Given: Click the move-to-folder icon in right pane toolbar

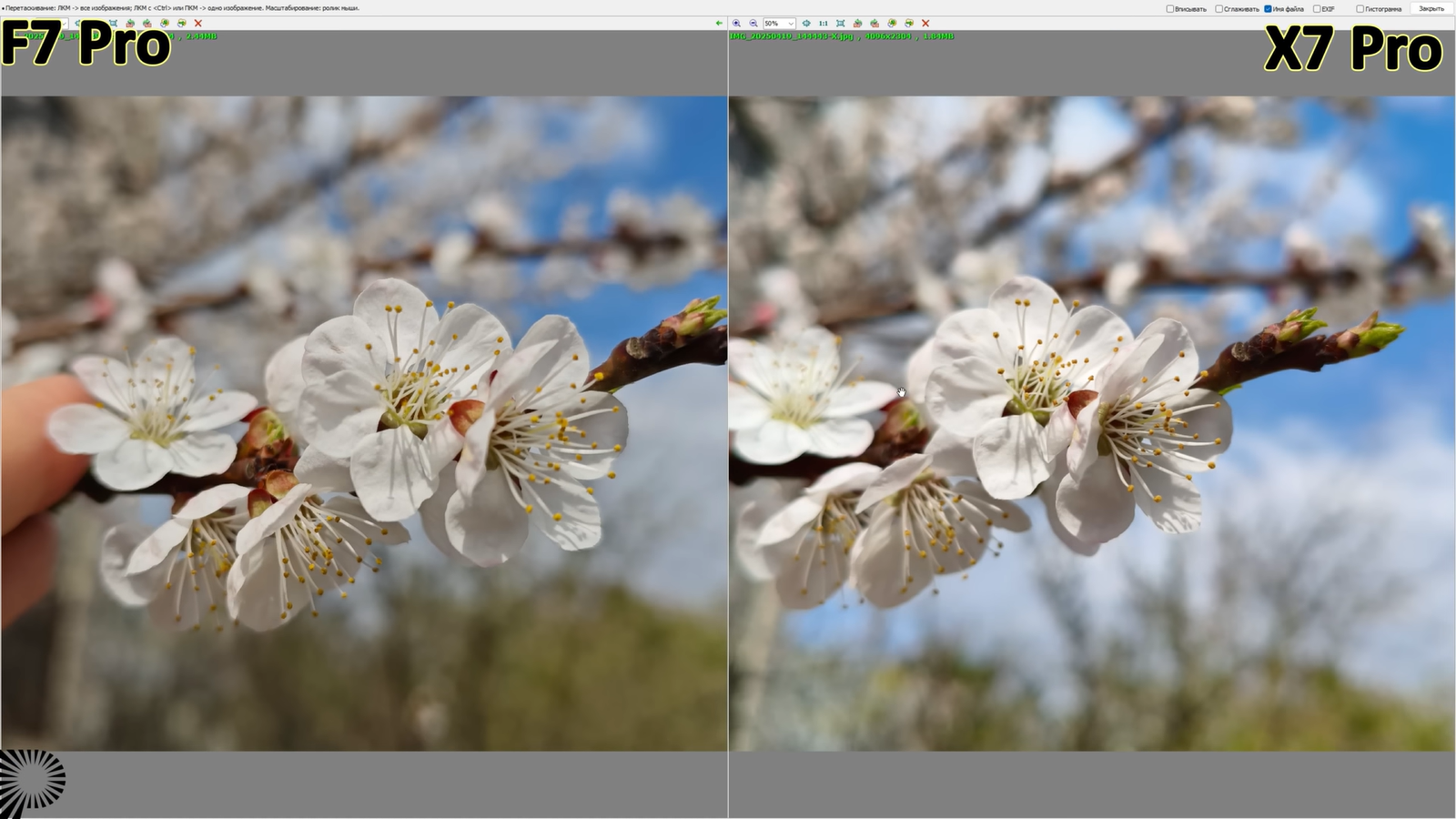Looking at the screenshot, I should click(909, 23).
